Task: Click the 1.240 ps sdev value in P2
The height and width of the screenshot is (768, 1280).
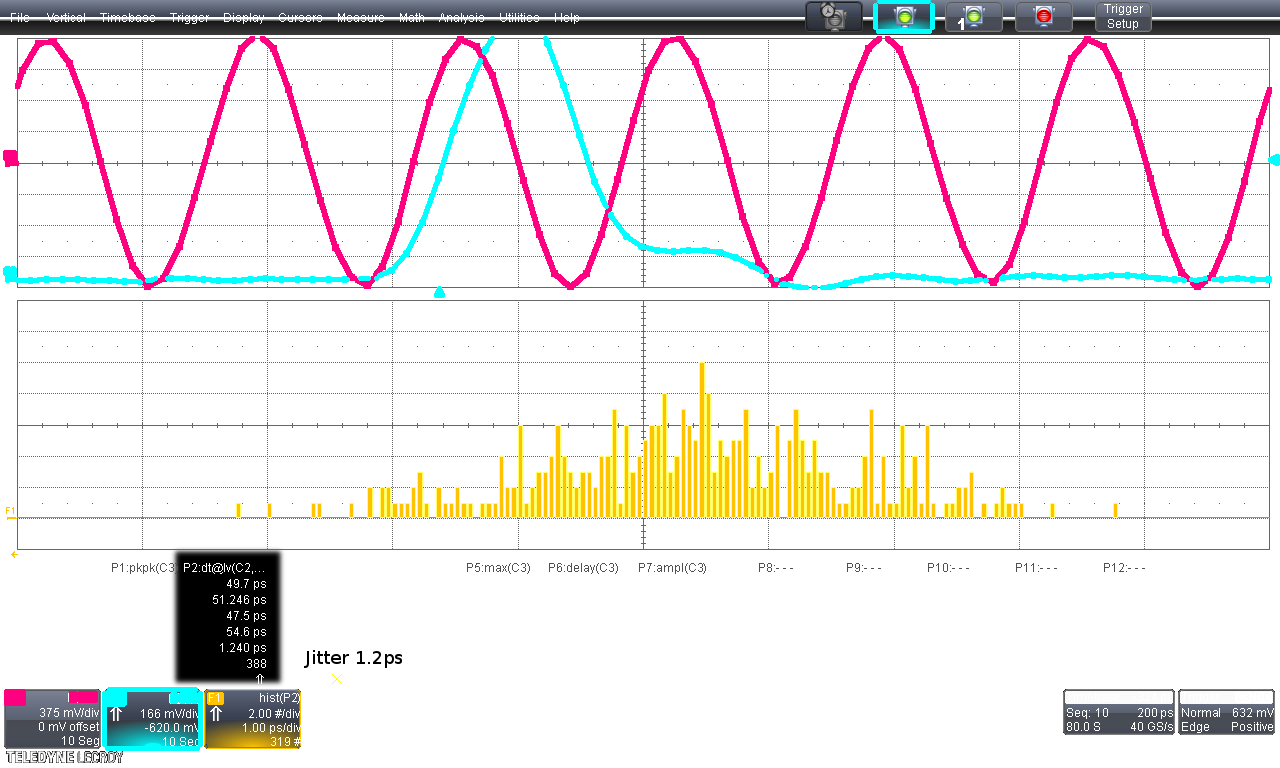Action: click(x=243, y=648)
